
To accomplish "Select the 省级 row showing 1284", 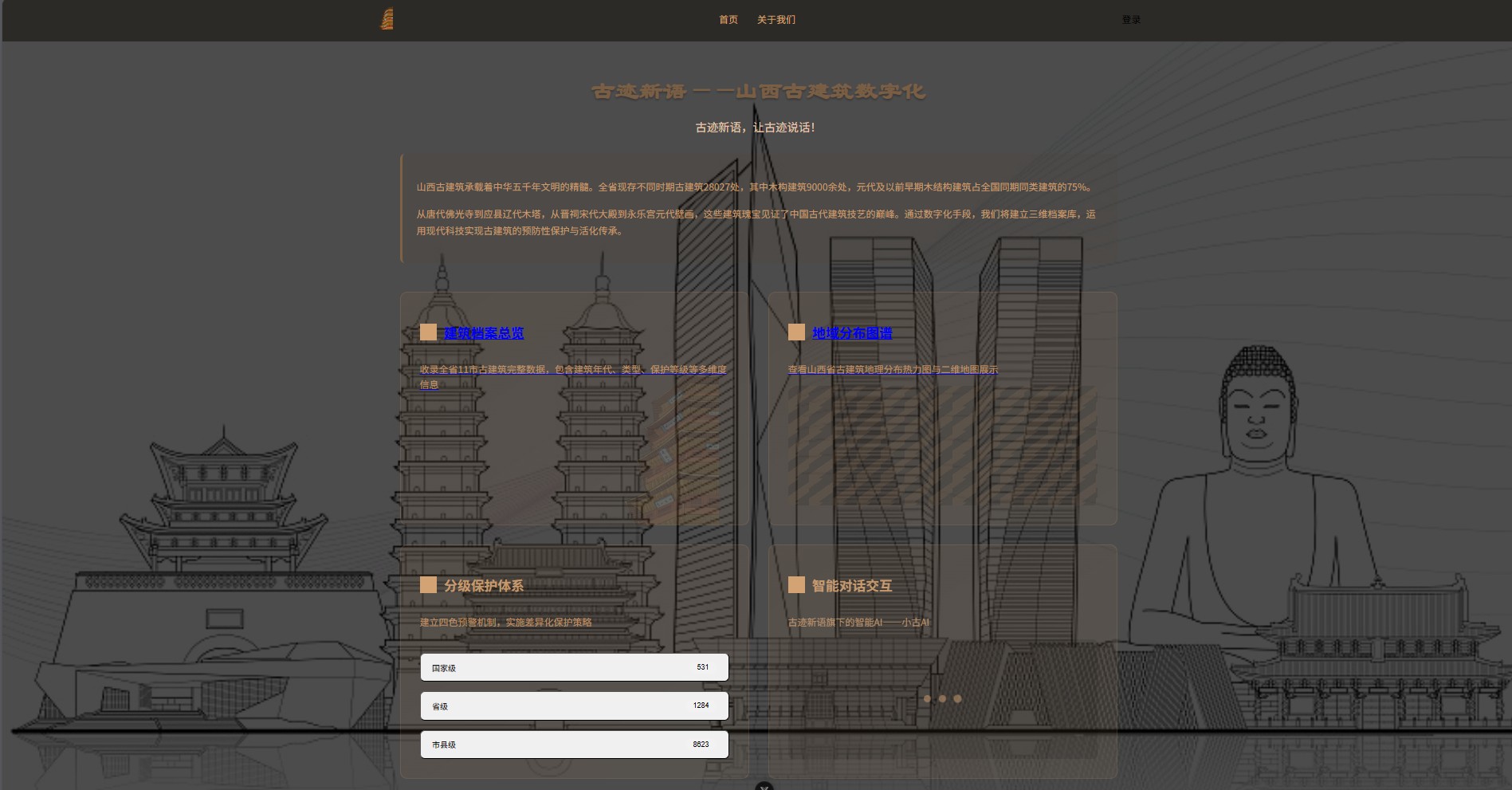I will tap(574, 705).
